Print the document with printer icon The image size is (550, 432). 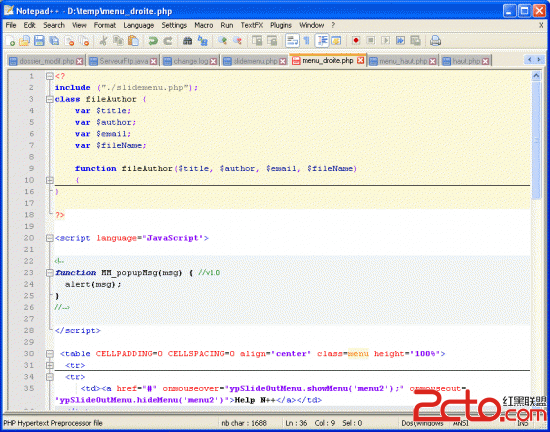pyautogui.click(x=435, y=41)
